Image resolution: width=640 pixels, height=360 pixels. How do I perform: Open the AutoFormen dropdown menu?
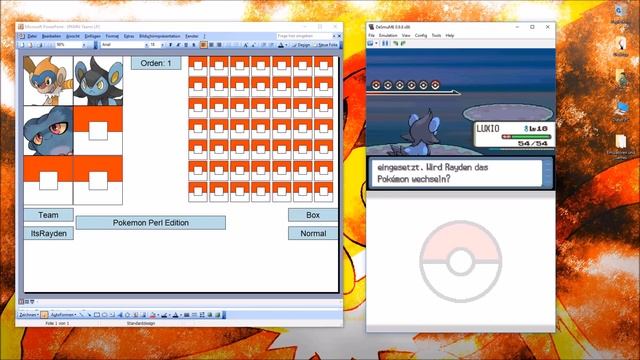pyautogui.click(x=63, y=315)
